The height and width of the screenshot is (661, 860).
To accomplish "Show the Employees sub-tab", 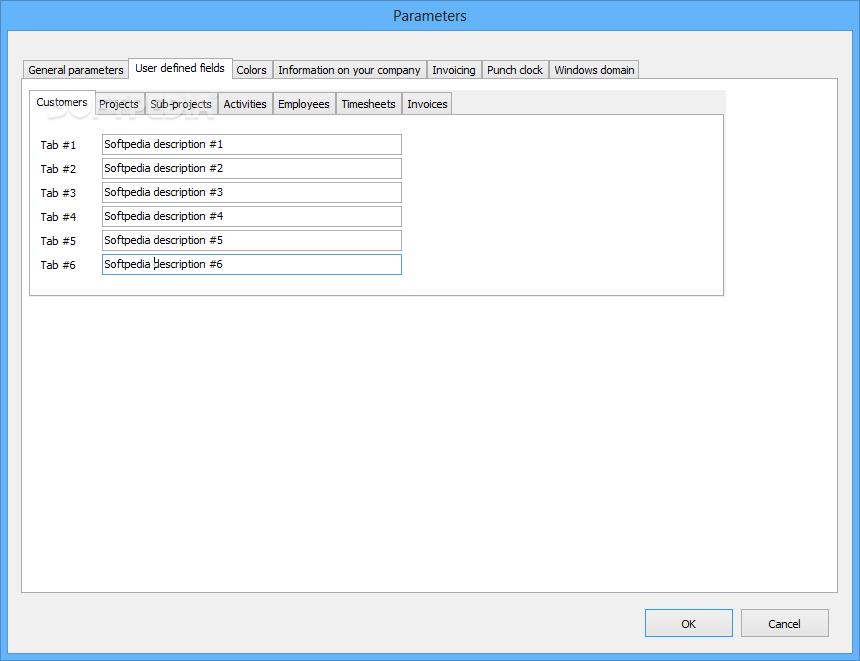I will [x=304, y=104].
